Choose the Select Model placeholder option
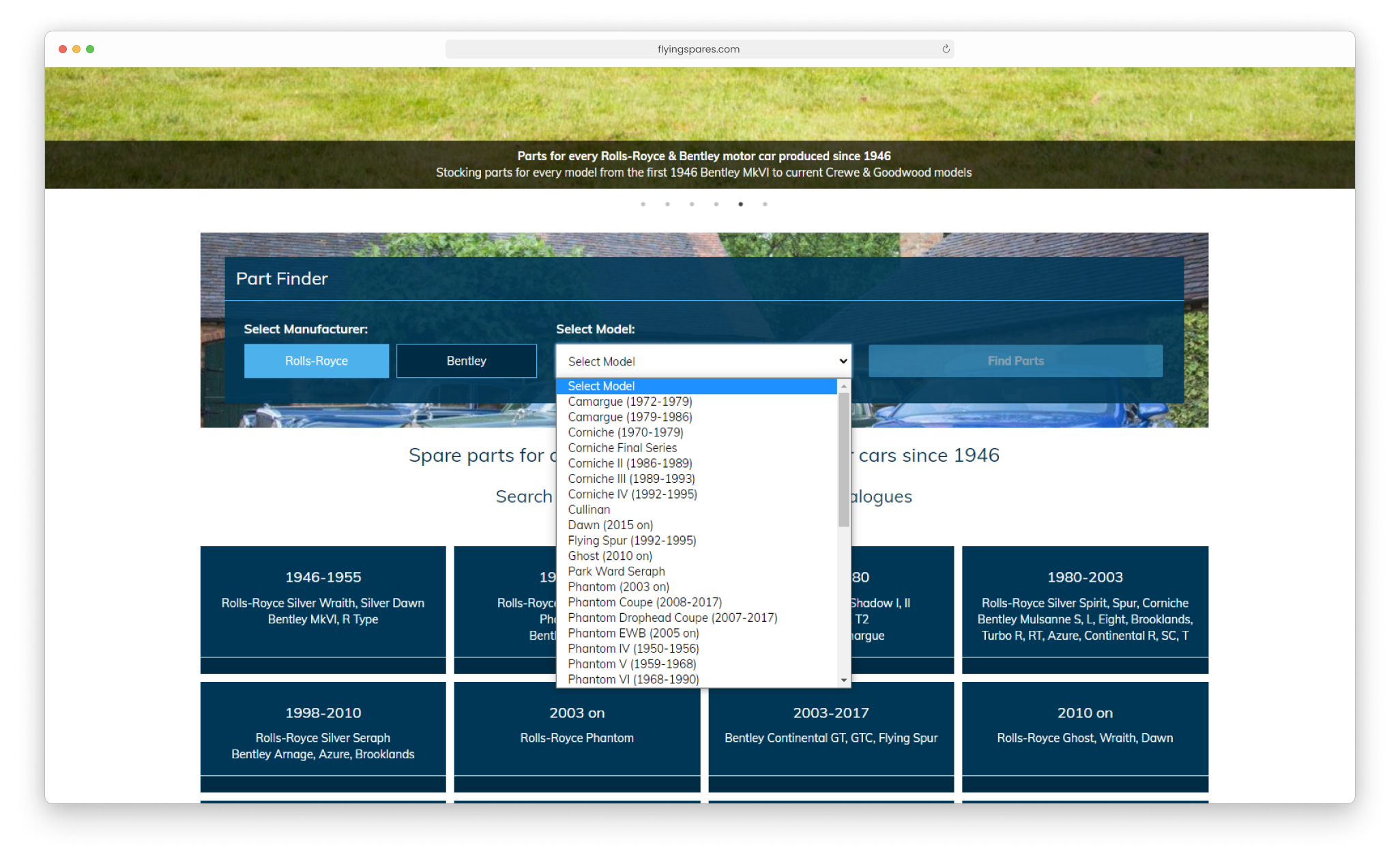Image resolution: width=1400 pixels, height=862 pixels. tap(697, 386)
